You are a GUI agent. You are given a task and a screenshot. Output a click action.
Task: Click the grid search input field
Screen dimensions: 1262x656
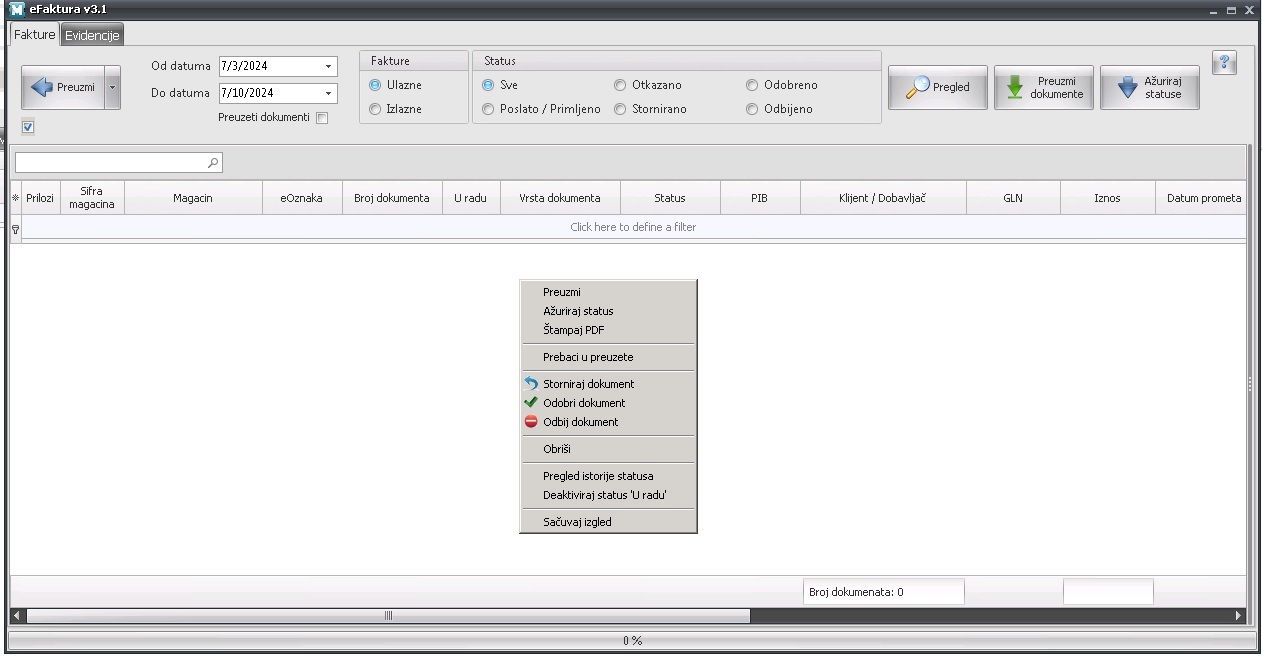[118, 163]
